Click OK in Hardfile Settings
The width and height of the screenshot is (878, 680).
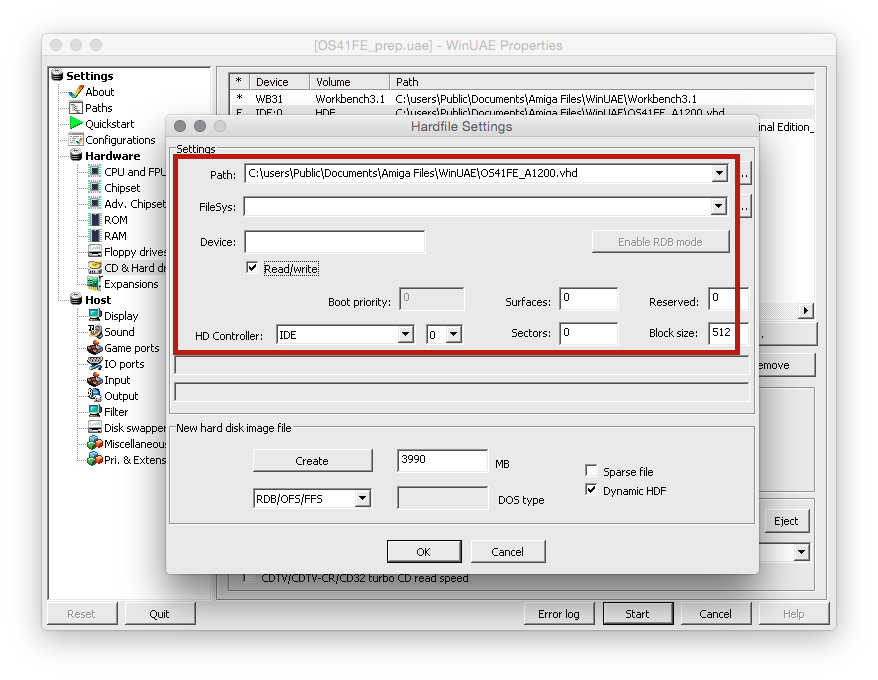tap(424, 552)
